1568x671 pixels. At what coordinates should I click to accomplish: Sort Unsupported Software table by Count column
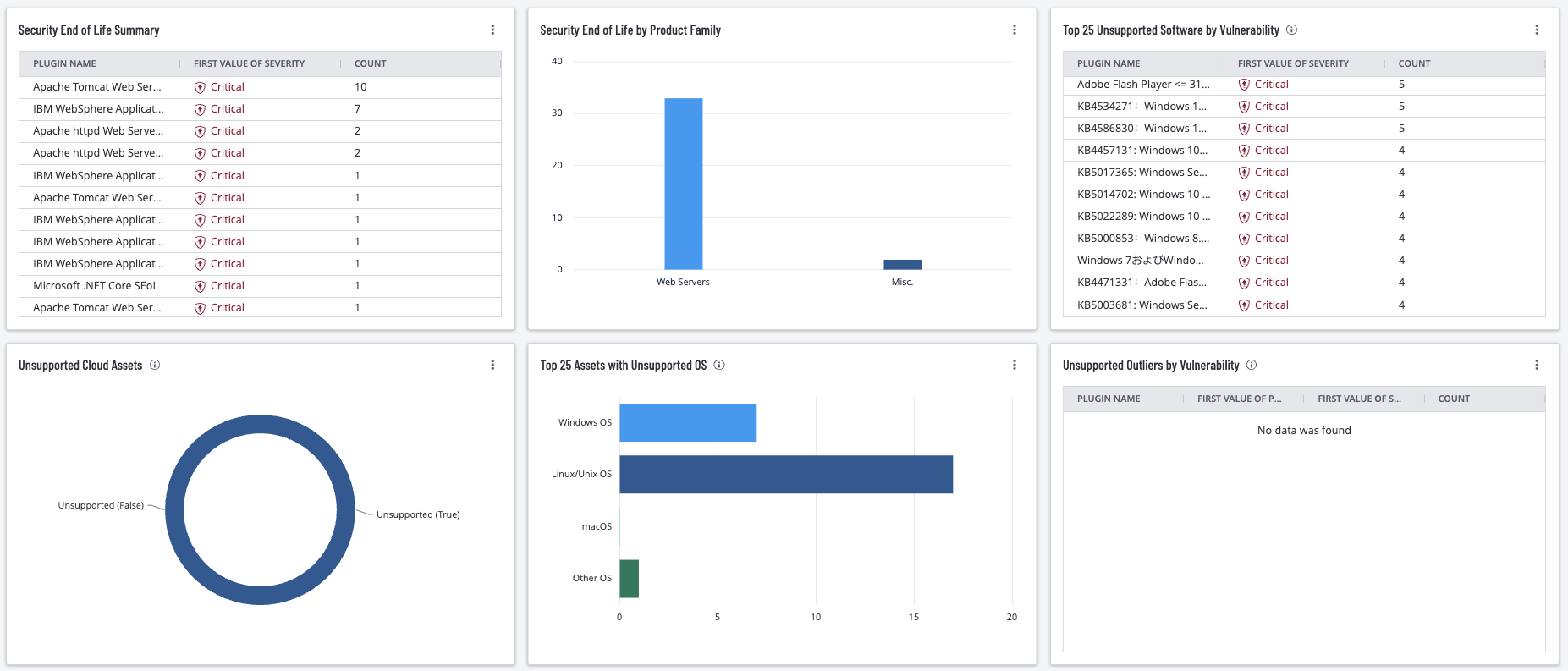tap(1414, 63)
